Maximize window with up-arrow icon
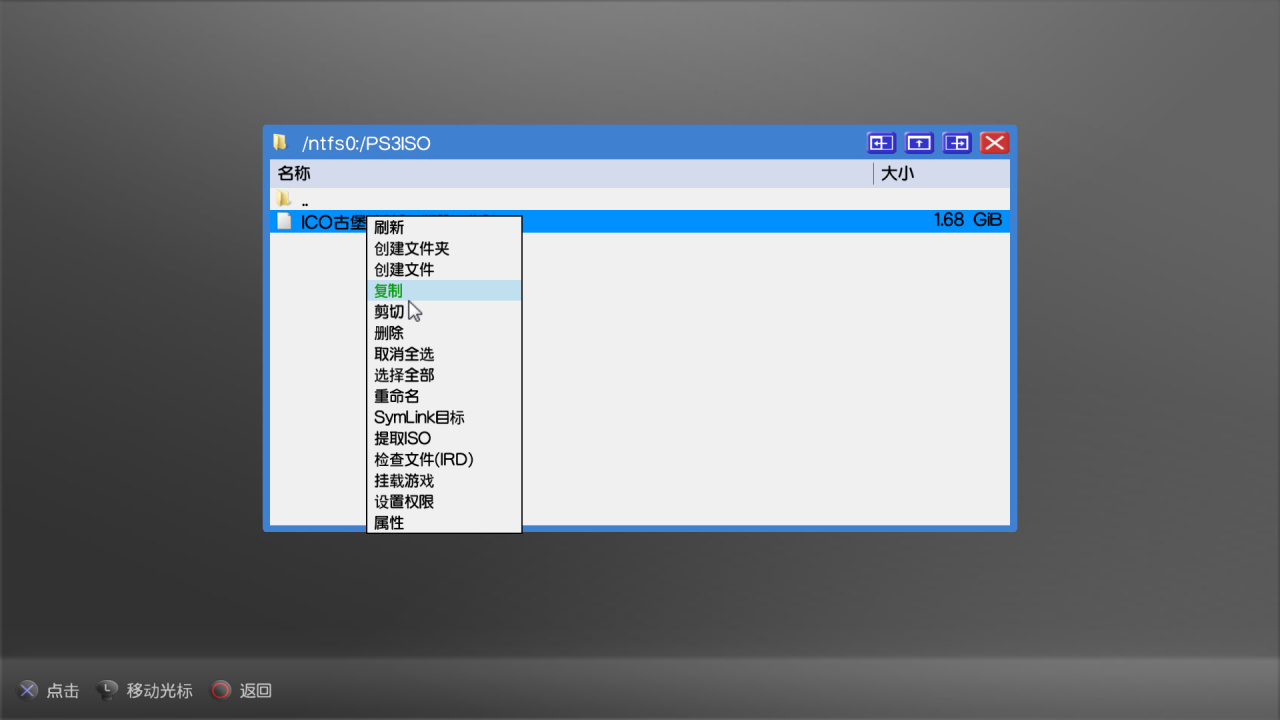Screen dimensions: 1280x720 (x=919, y=143)
